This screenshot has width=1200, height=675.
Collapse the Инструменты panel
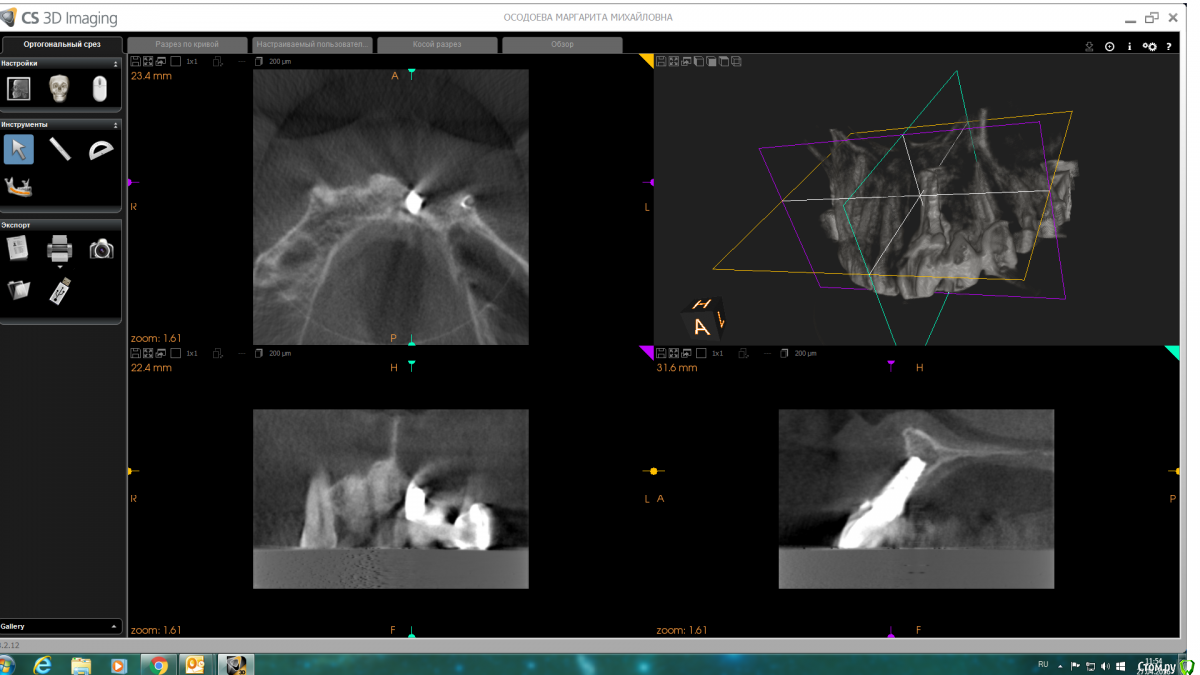click(x=116, y=125)
